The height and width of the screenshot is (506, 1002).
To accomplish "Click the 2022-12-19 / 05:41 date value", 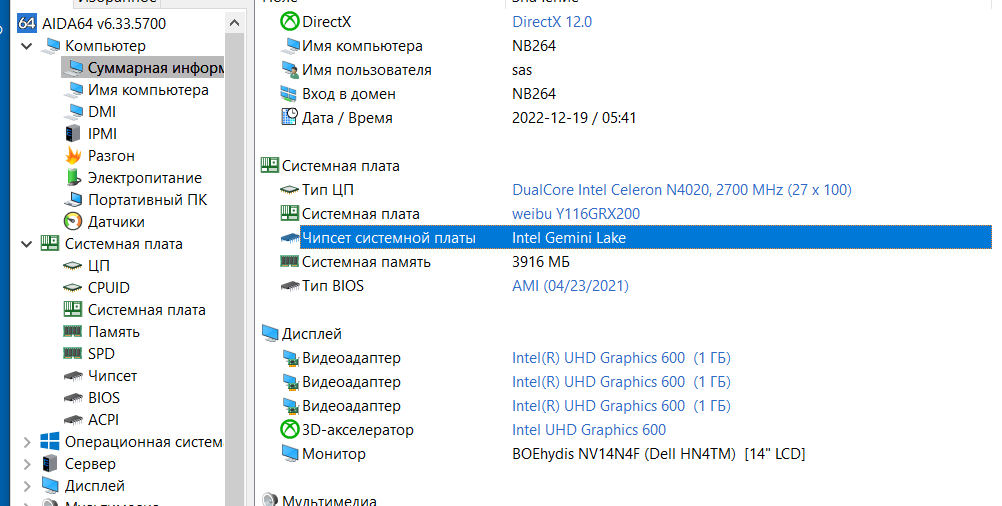I will coord(574,118).
